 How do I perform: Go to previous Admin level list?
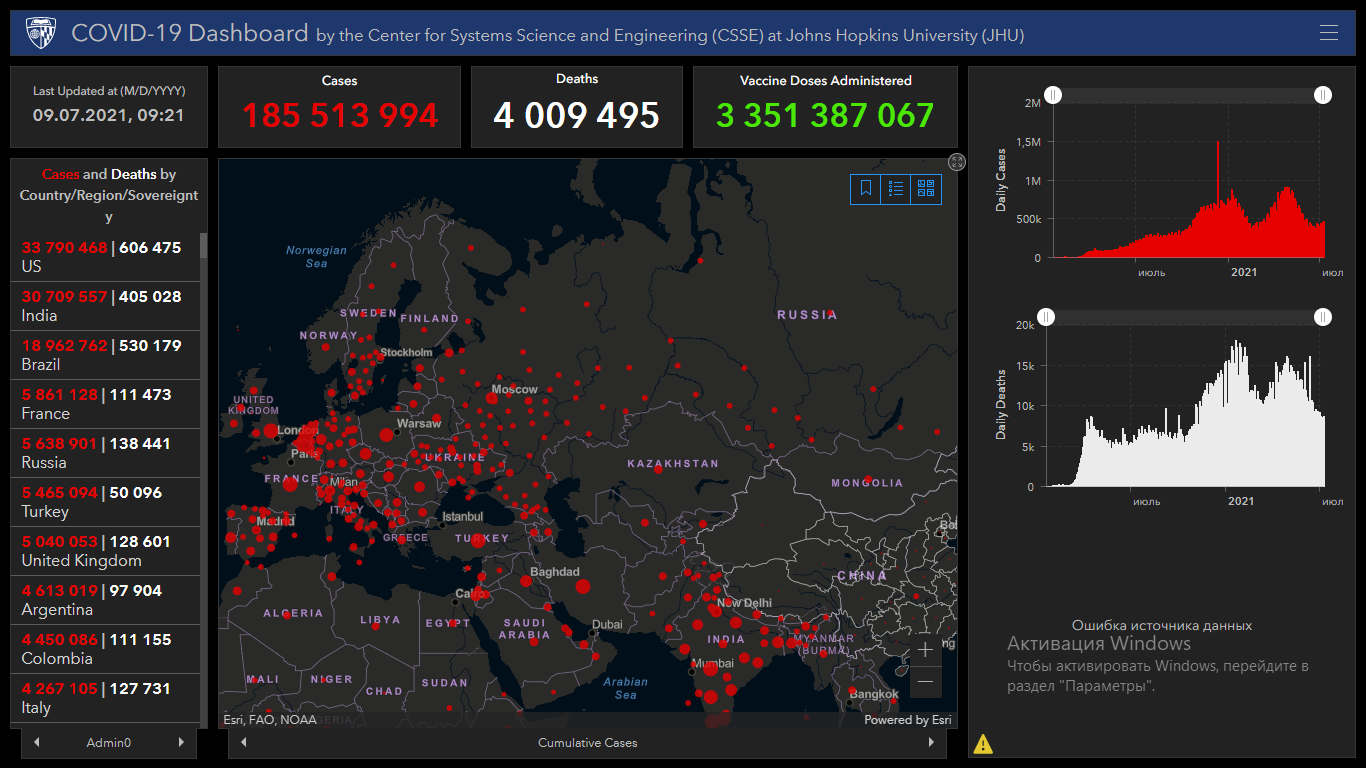[37, 743]
